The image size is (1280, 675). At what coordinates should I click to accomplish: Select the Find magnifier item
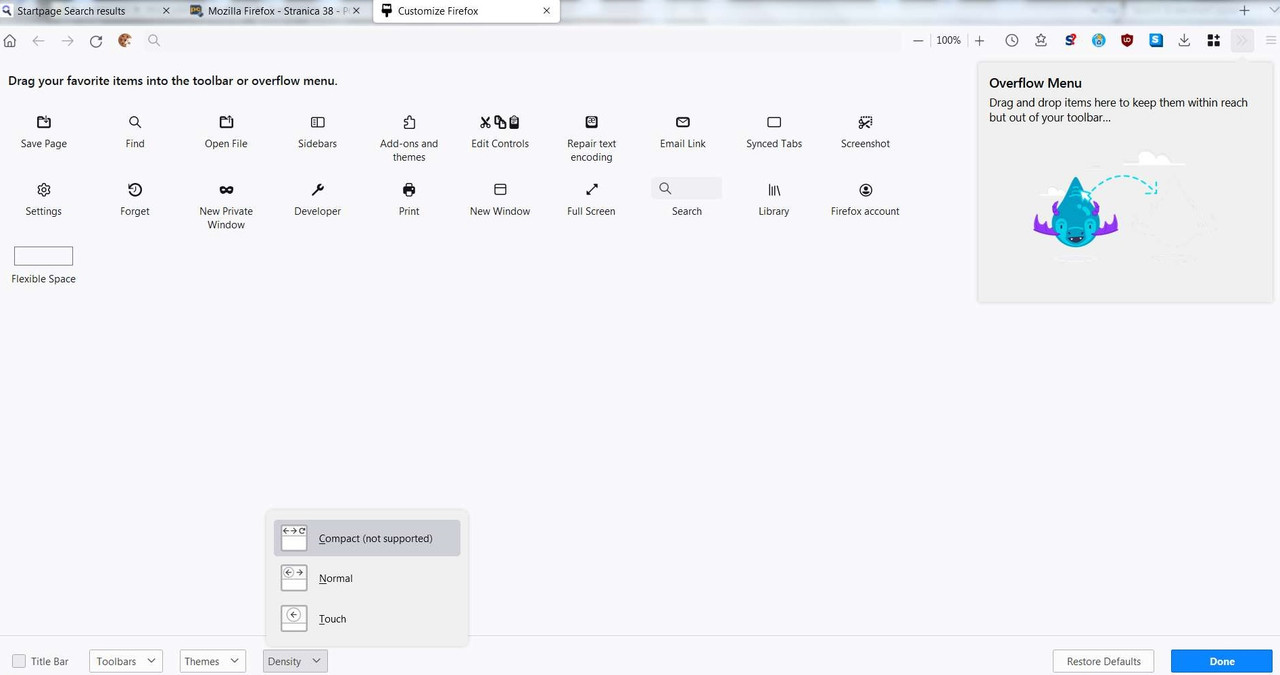135,122
